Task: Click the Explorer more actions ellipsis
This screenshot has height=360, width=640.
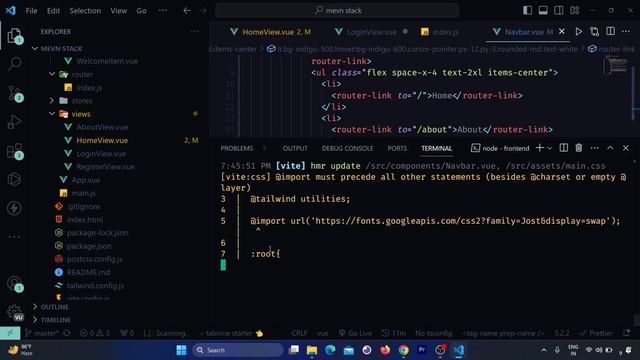Action: [195, 31]
